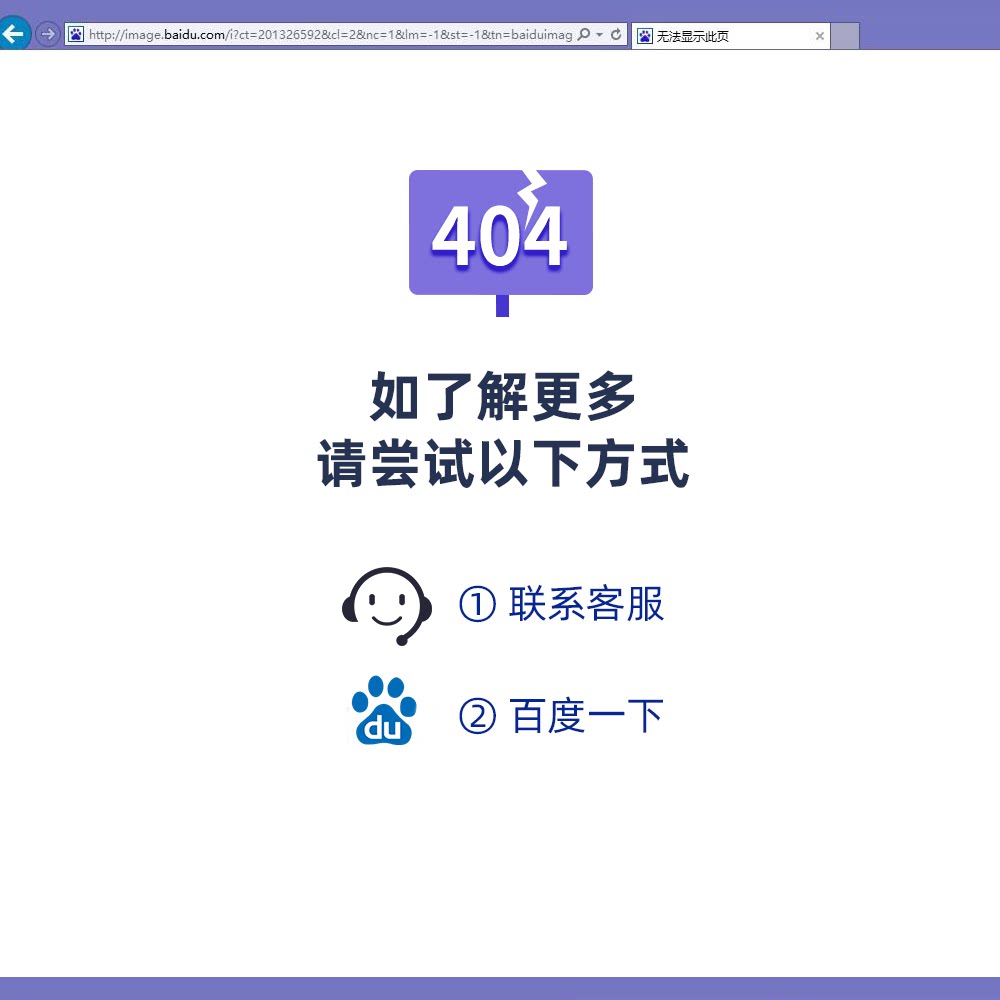Click the Baidu paw logo on the page
This screenshot has width=1000, height=1000.
tap(384, 711)
